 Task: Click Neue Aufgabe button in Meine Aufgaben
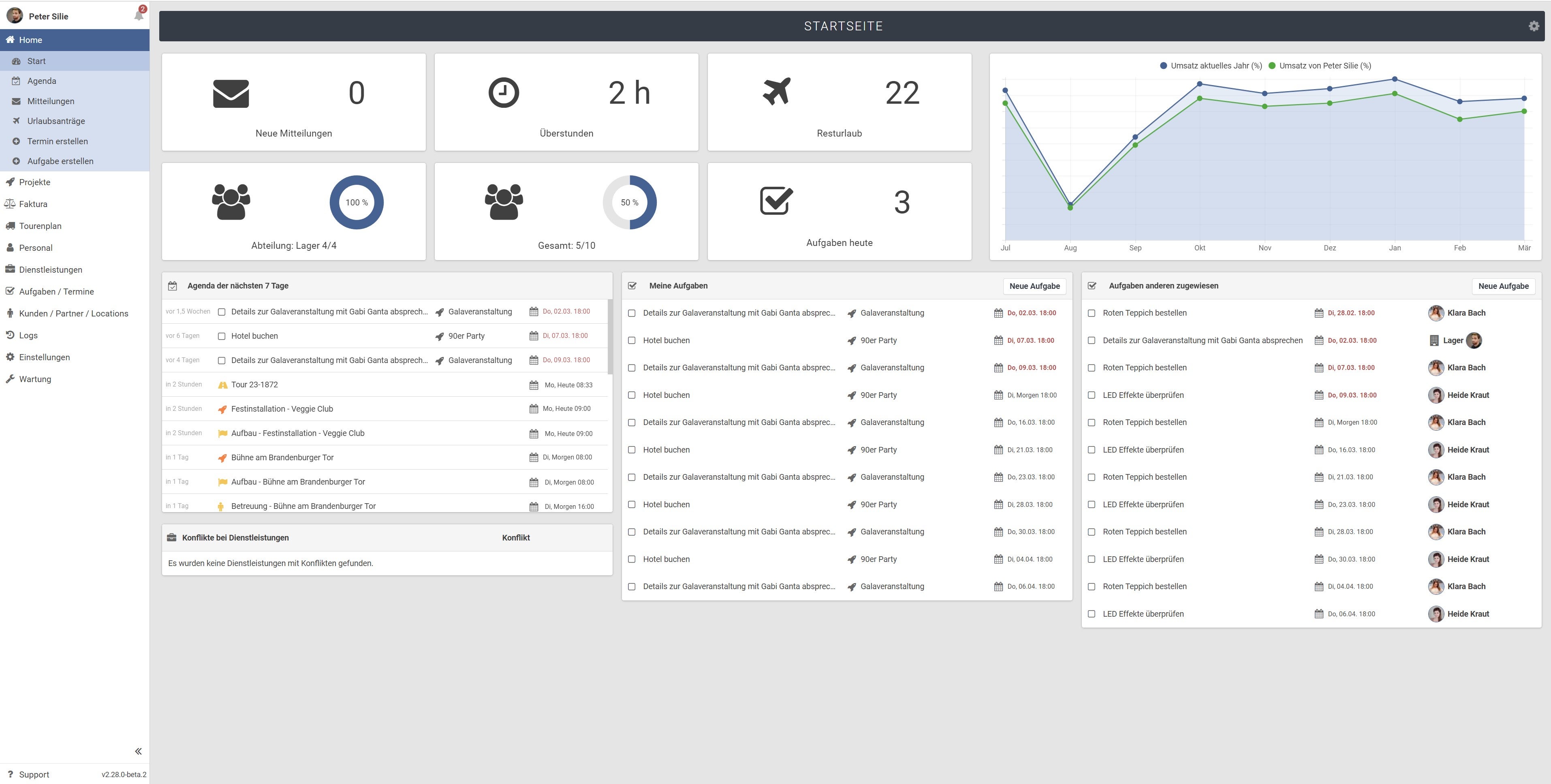1034,286
